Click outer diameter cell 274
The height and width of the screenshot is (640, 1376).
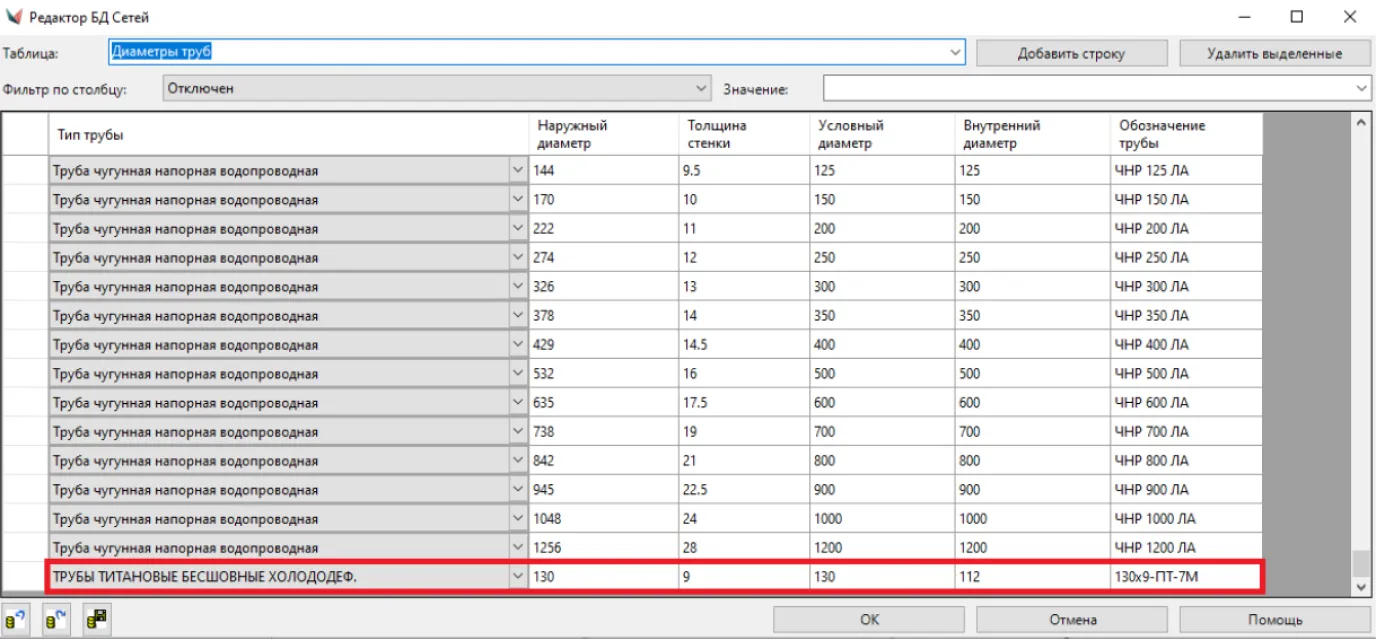coord(603,257)
